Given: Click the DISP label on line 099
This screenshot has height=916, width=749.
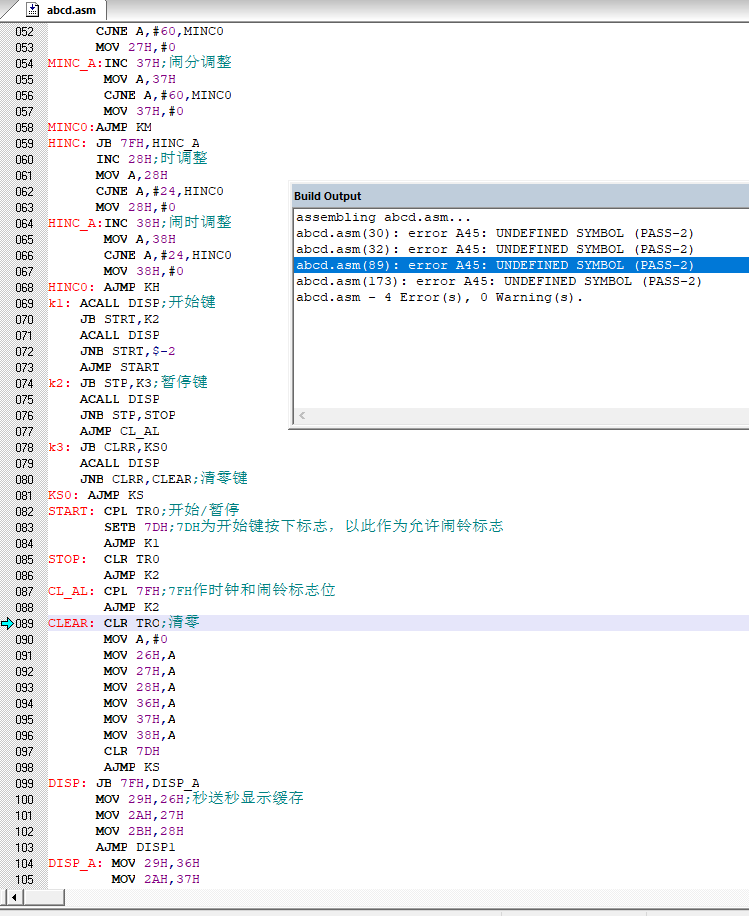Looking at the screenshot, I should coord(67,783).
